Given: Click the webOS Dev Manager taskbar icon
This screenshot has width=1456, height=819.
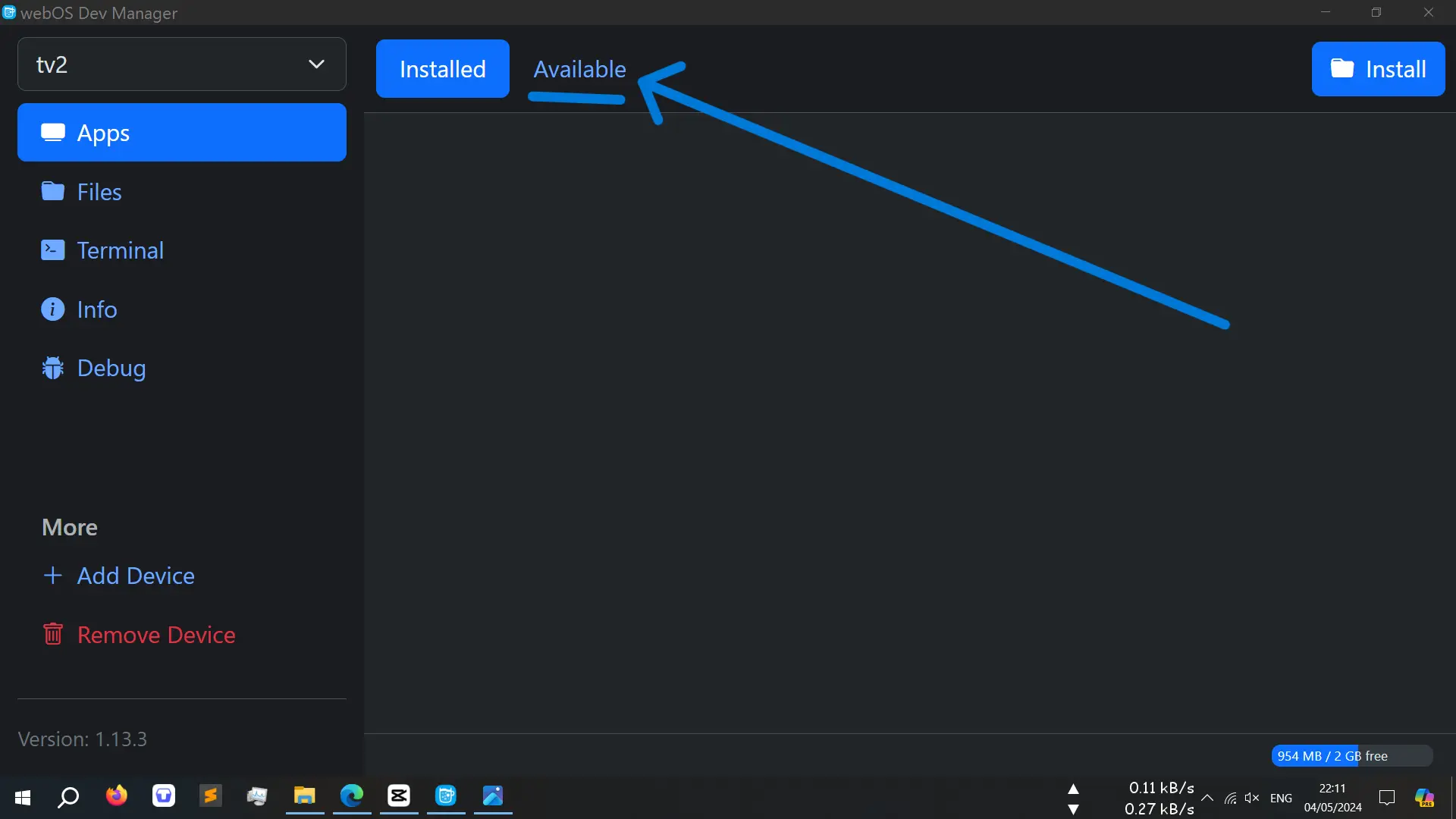Looking at the screenshot, I should [x=446, y=796].
